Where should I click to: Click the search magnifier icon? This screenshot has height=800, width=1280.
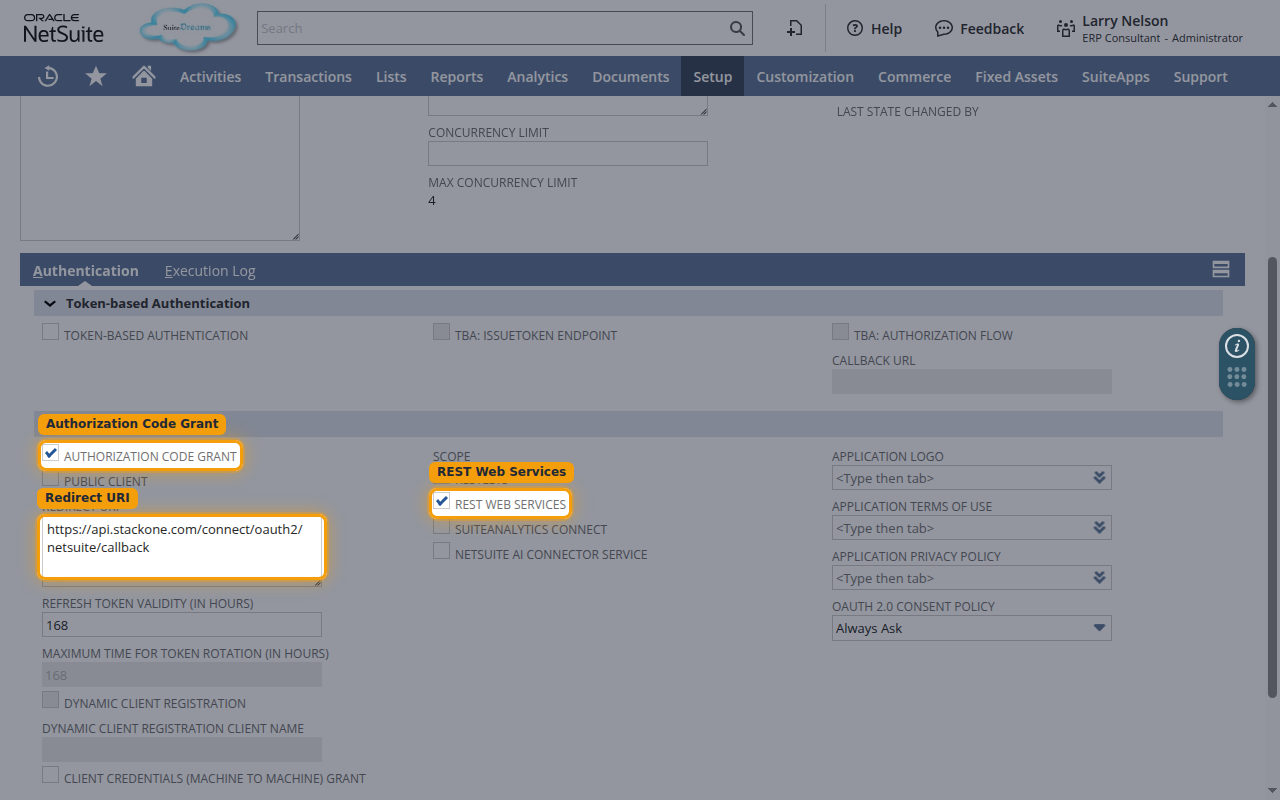[x=737, y=28]
